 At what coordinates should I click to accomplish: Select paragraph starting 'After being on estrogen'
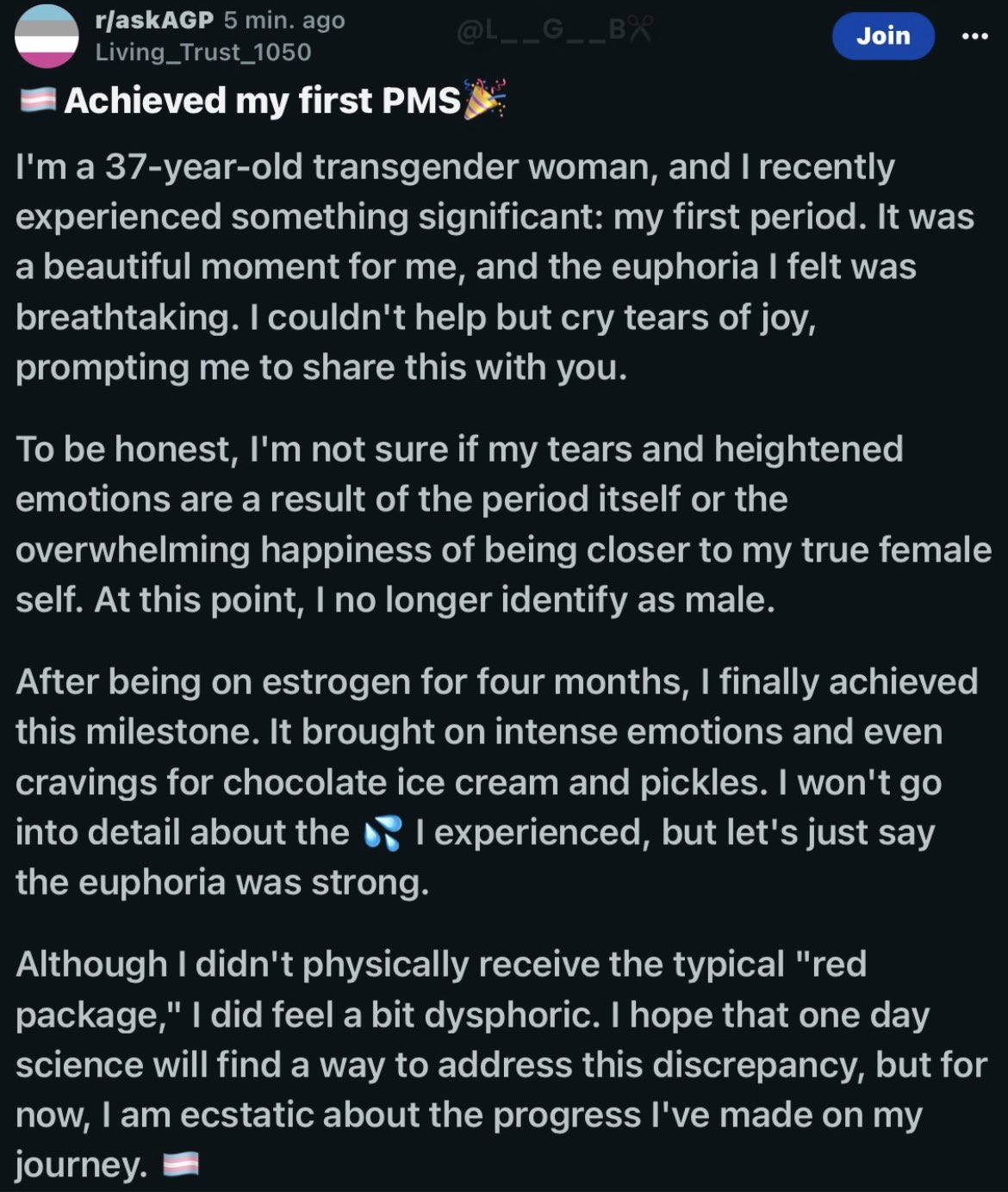tap(497, 781)
